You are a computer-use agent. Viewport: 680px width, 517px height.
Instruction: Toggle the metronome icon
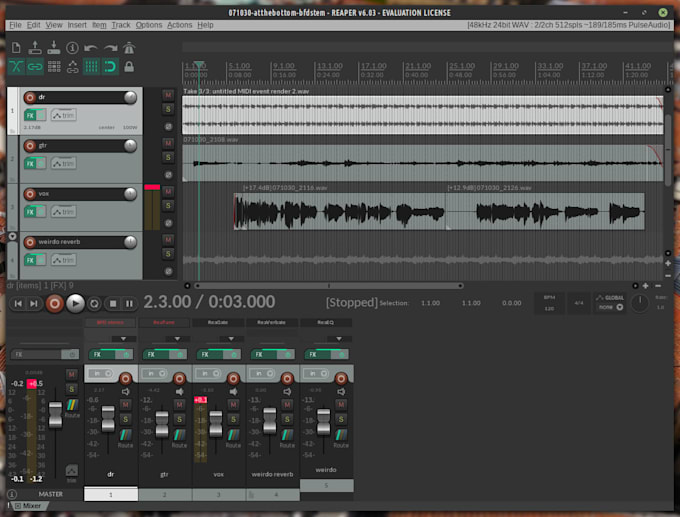[x=129, y=47]
